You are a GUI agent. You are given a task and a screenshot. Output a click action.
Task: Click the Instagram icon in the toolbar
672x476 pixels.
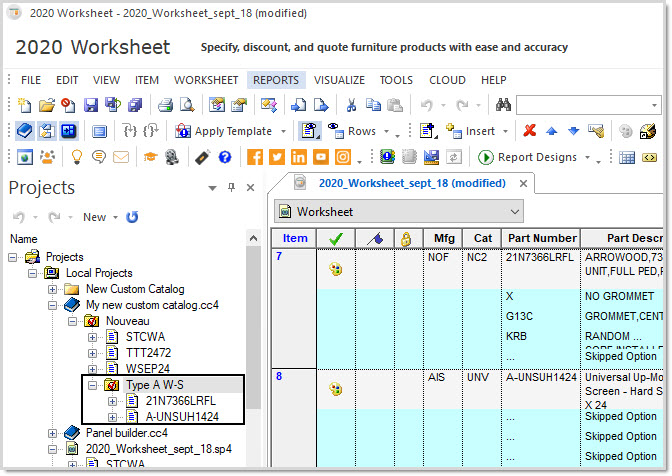(x=343, y=157)
